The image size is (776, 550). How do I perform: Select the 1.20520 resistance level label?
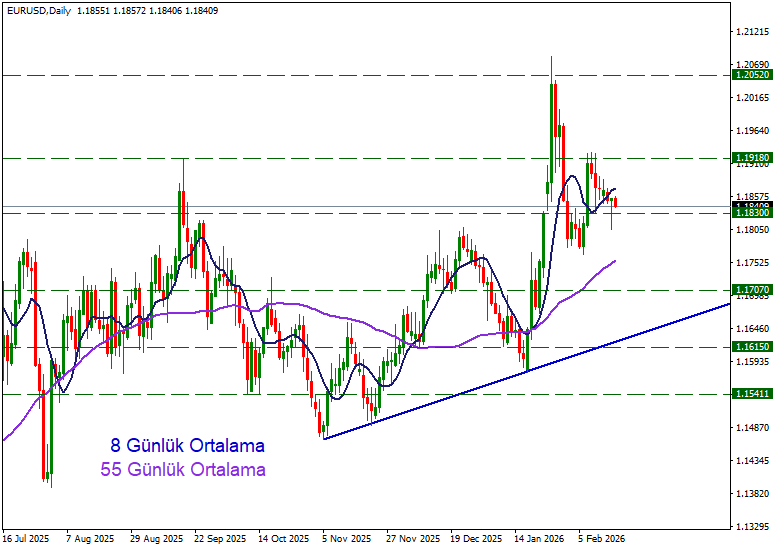(x=751, y=75)
